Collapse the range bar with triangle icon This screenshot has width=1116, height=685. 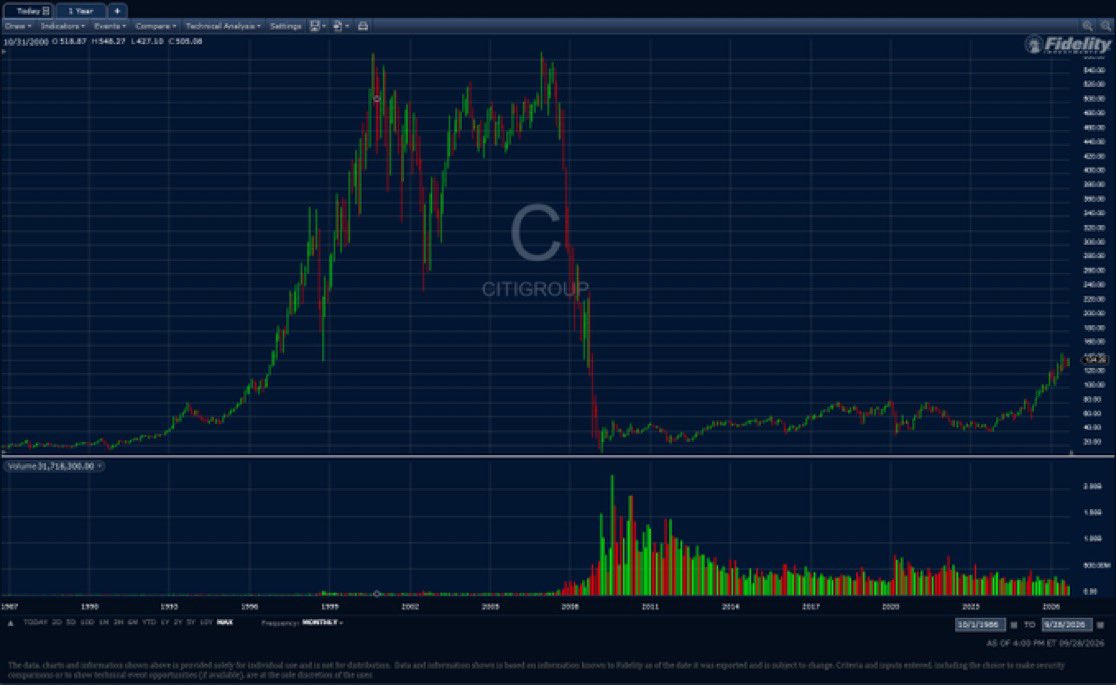[11, 623]
